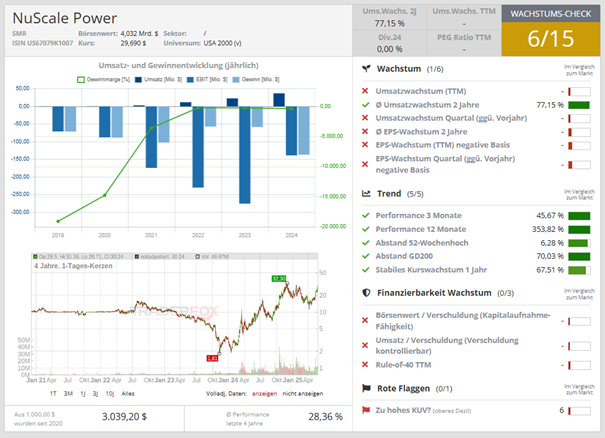Click the Rote Flaggen black flag icon

(x=366, y=388)
